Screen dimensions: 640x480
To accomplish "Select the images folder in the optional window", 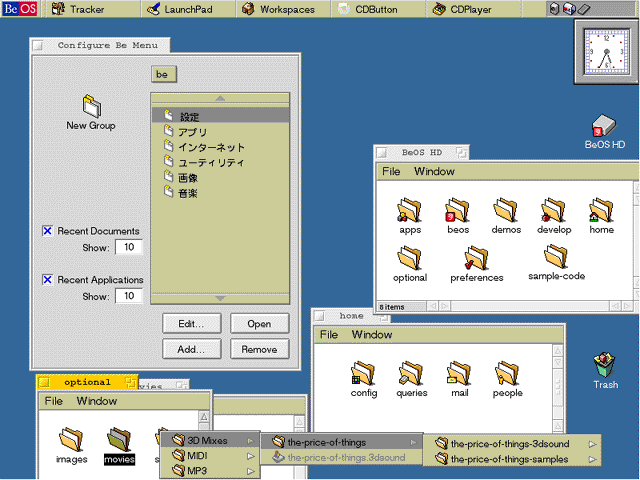I will 71,446.
